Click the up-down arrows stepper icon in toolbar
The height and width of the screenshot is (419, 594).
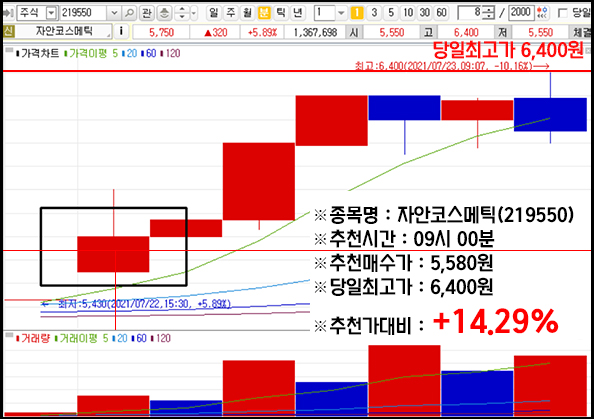[182, 13]
